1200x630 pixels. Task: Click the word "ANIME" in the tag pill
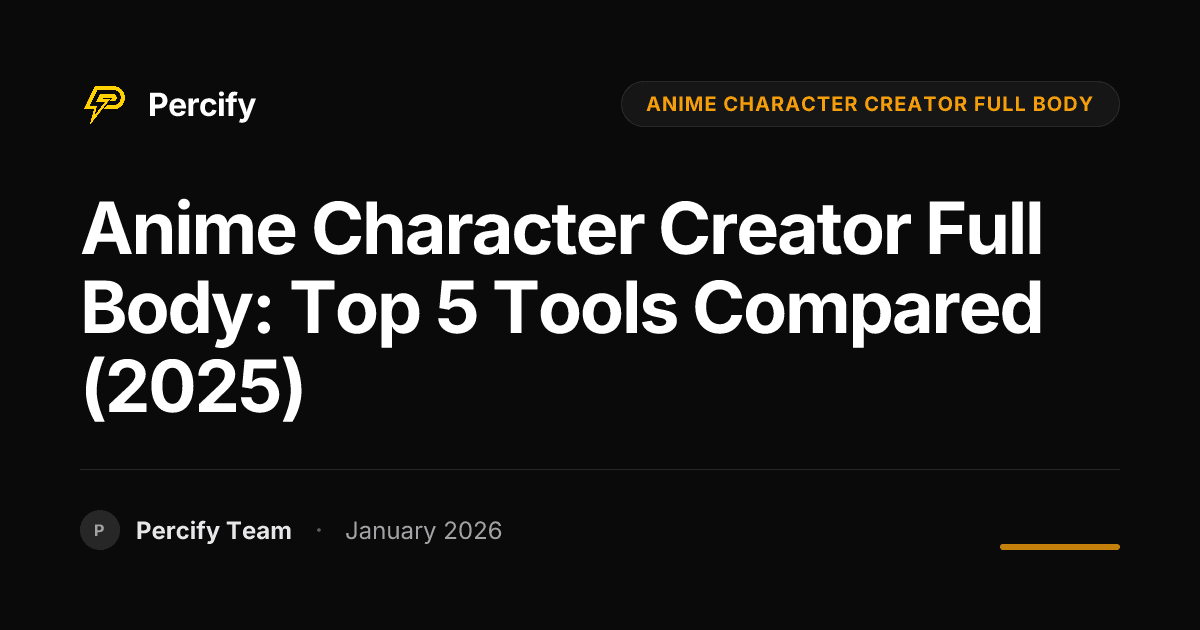click(x=675, y=104)
